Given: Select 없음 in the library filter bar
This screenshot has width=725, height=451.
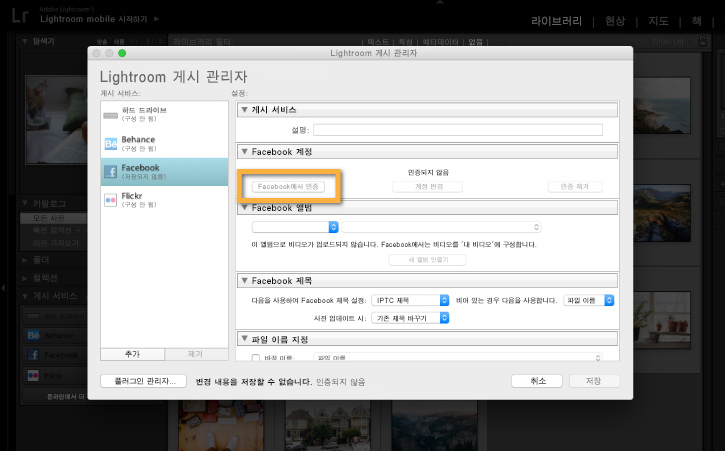Looking at the screenshot, I should click(x=475, y=42).
